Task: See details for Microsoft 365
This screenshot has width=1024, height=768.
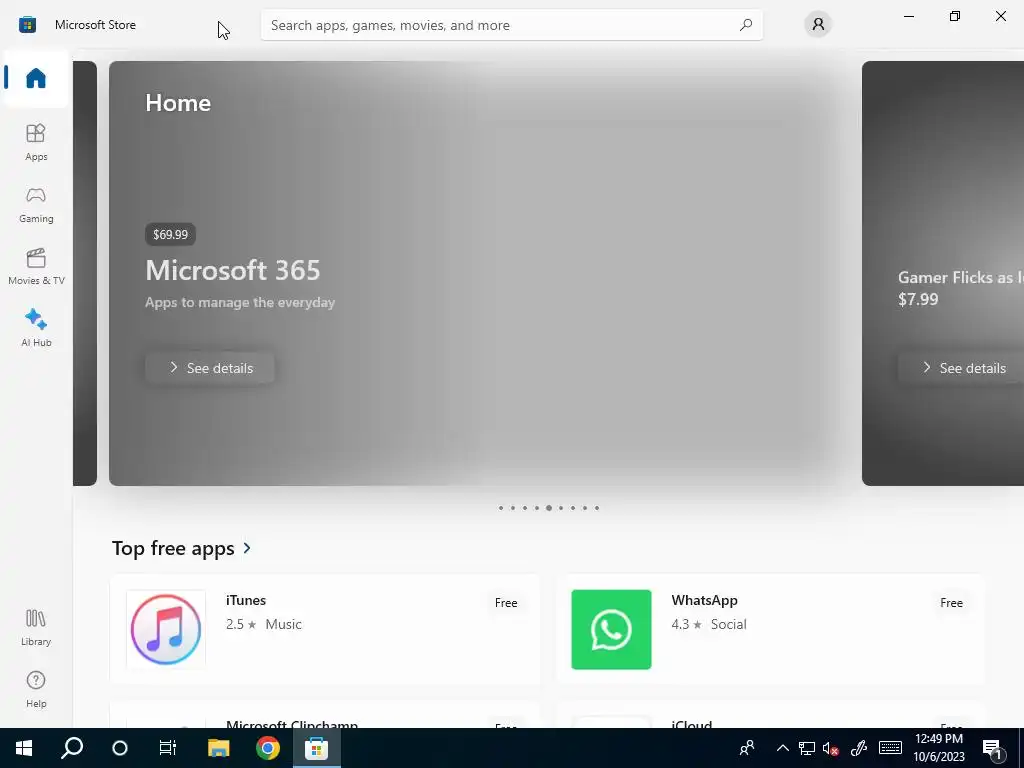Action: 210,368
